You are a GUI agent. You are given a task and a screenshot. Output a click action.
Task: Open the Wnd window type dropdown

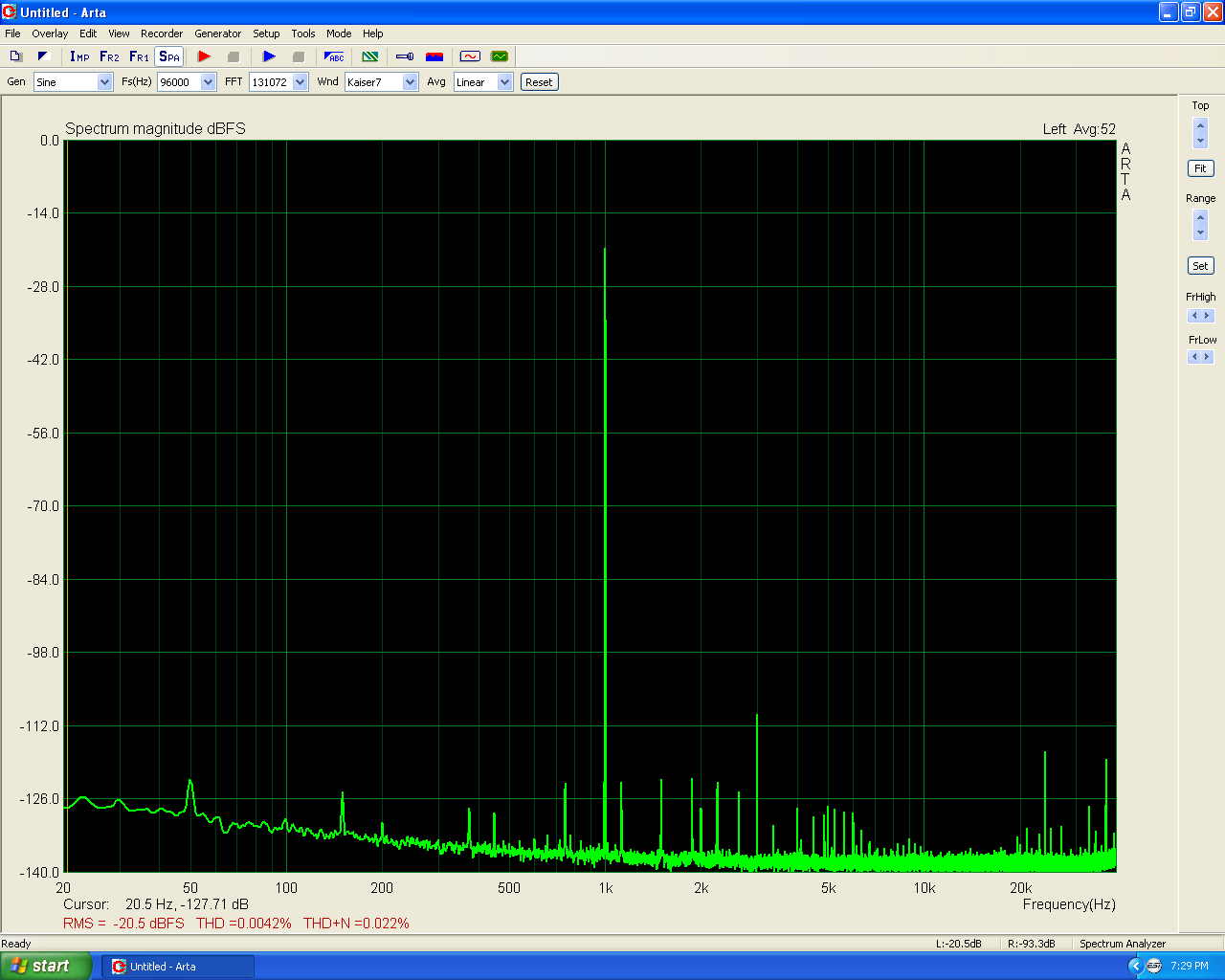click(411, 82)
